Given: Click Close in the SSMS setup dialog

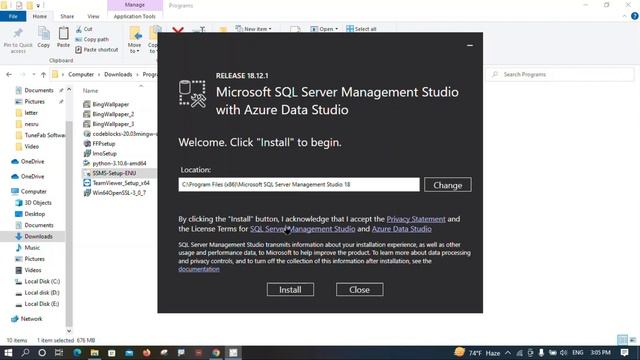Looking at the screenshot, I should coord(360,289).
